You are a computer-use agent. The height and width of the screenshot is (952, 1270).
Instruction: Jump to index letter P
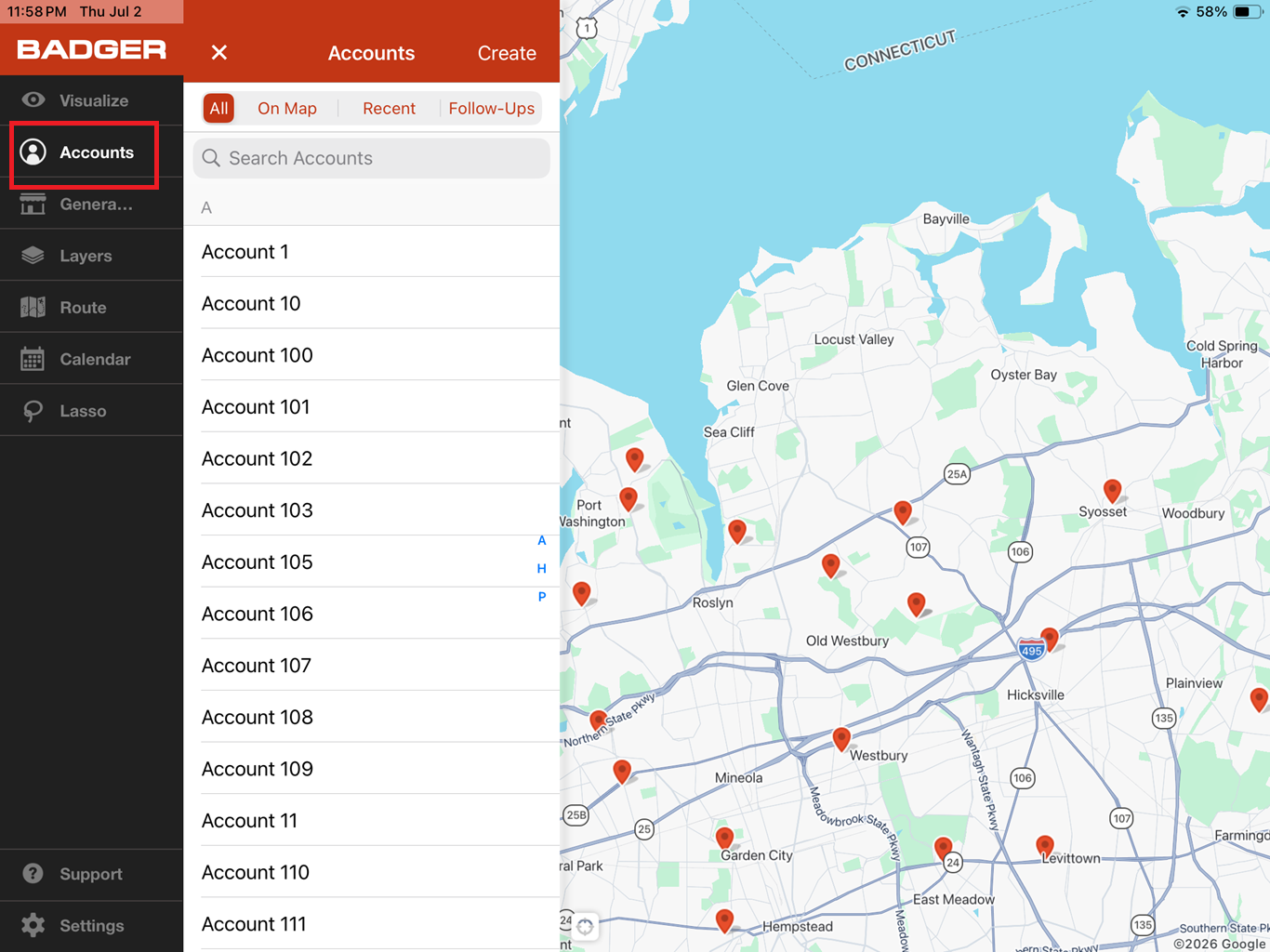[542, 597]
